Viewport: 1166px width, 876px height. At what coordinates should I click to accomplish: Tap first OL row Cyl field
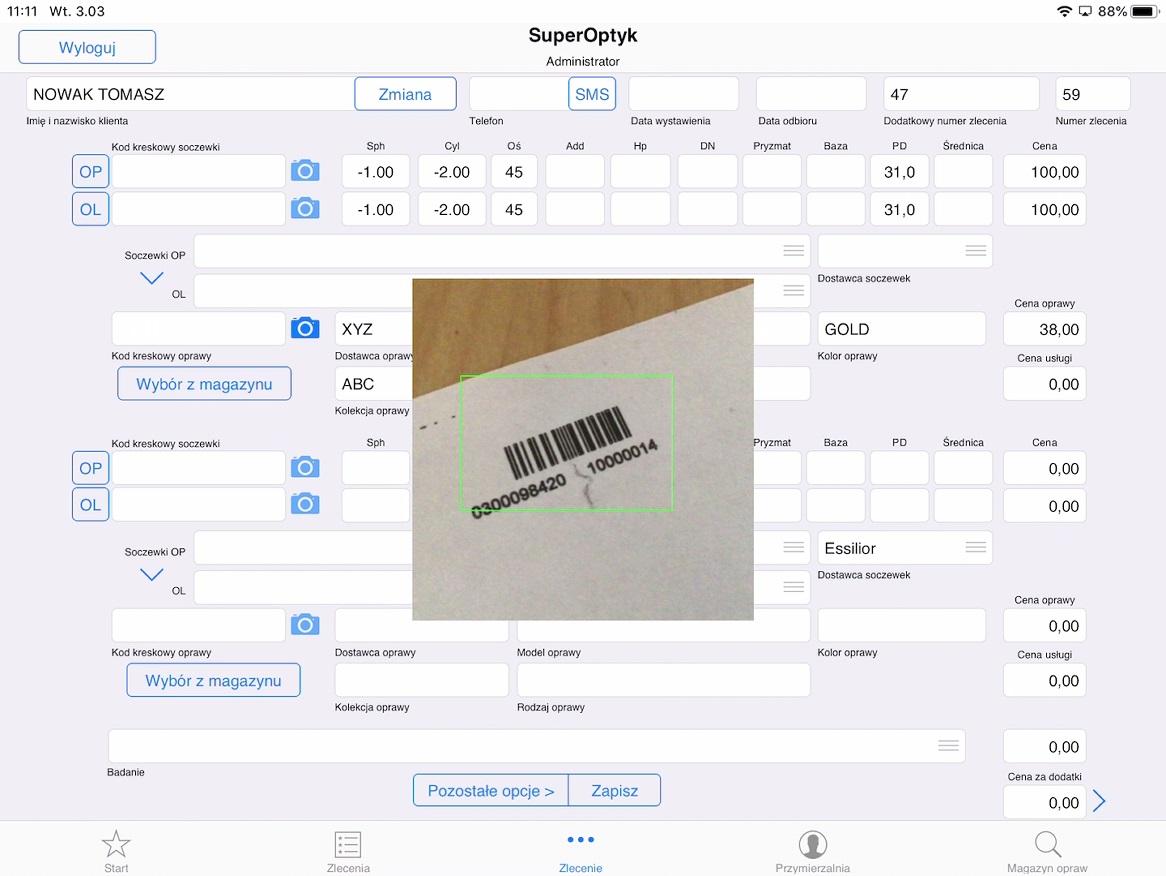[451, 209]
